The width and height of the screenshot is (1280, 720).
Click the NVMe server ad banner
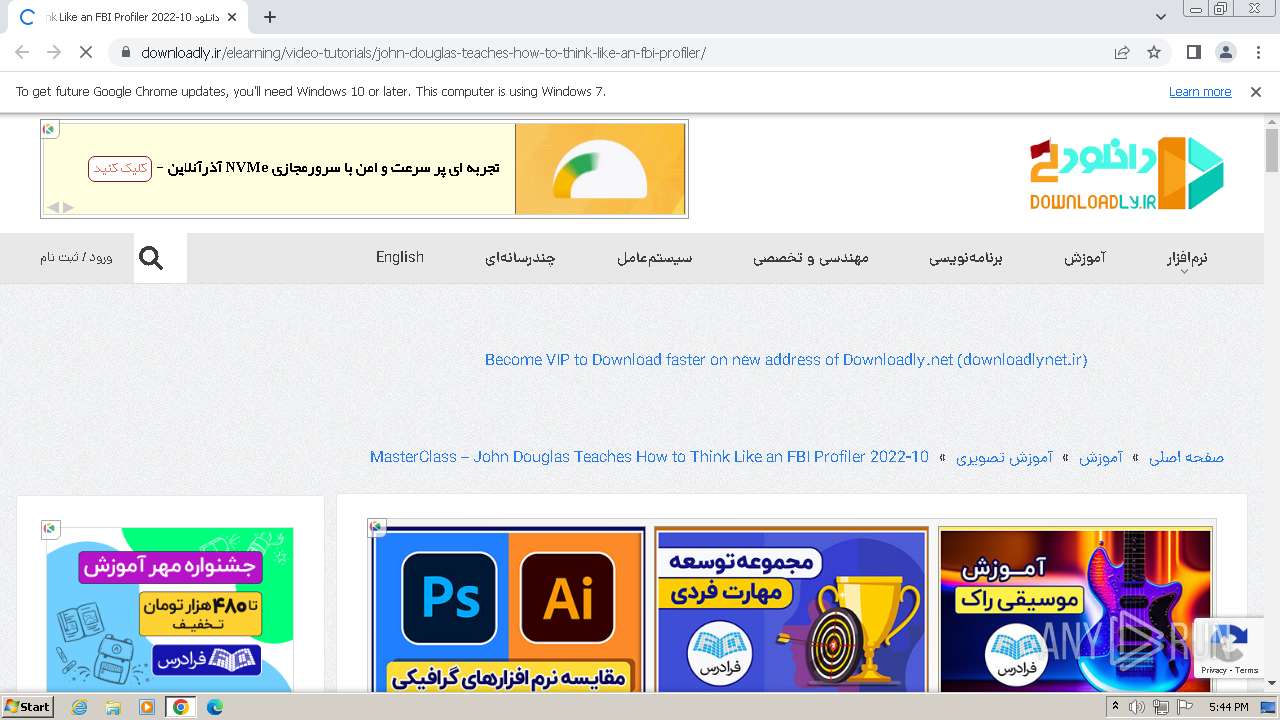click(x=364, y=168)
